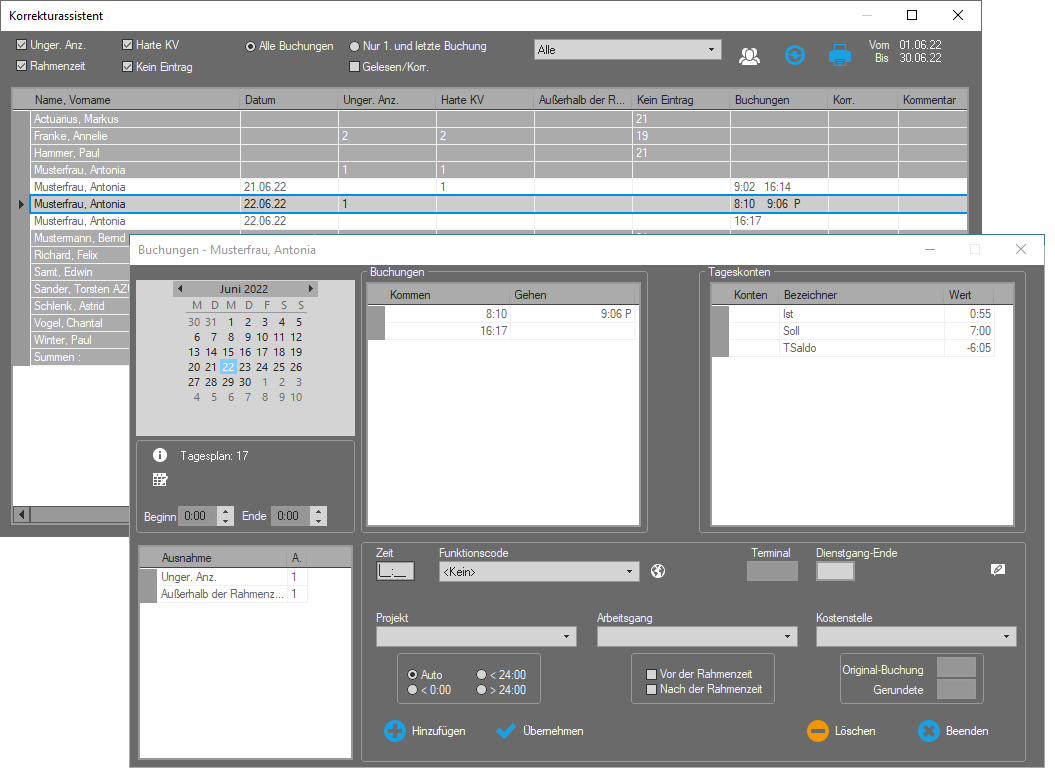Select the 'Nur 1. und letzte Buchung' option
The image size is (1055, 778).
(x=355, y=46)
